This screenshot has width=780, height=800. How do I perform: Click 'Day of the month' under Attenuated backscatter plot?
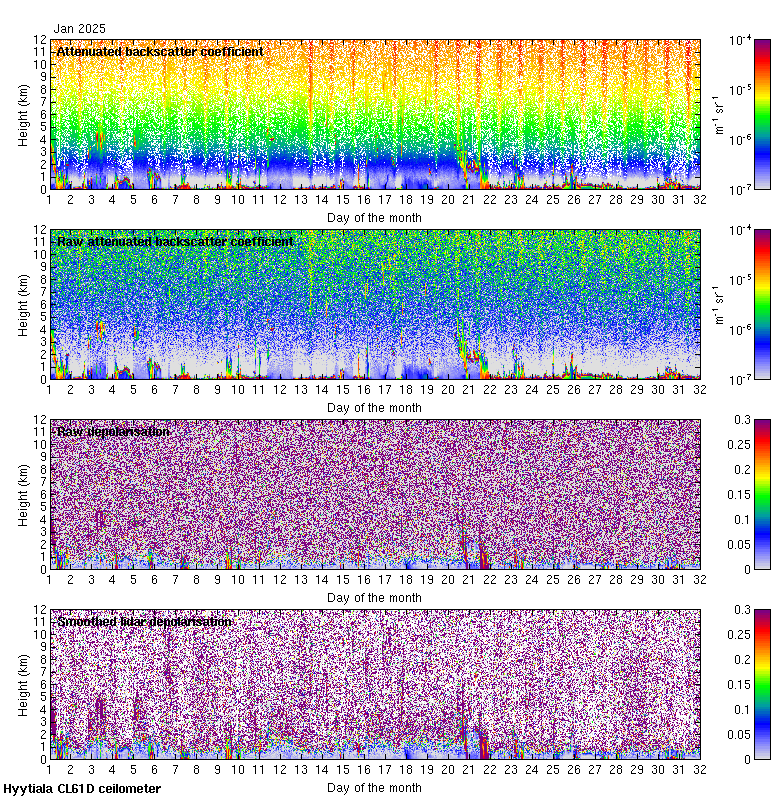[x=374, y=218]
